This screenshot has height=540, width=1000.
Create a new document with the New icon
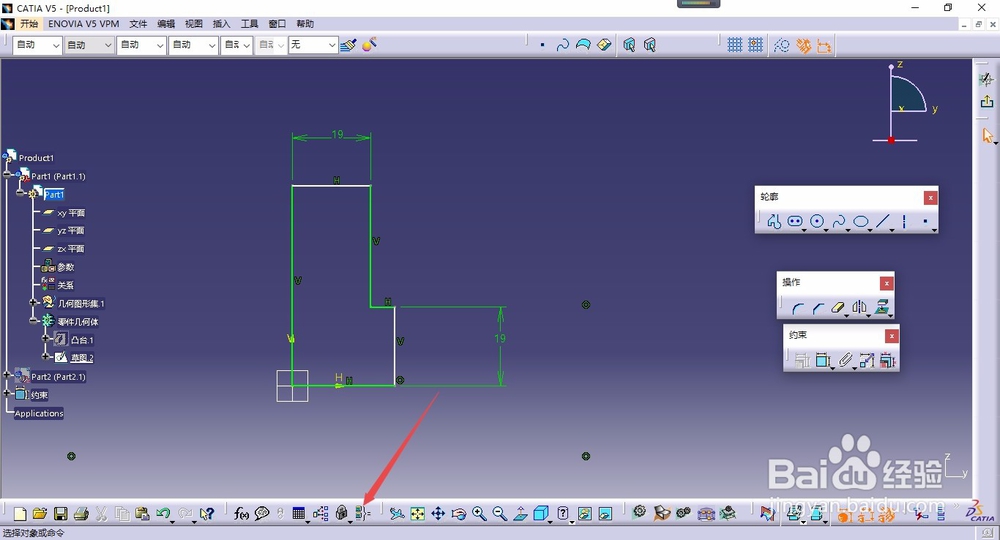coord(20,514)
